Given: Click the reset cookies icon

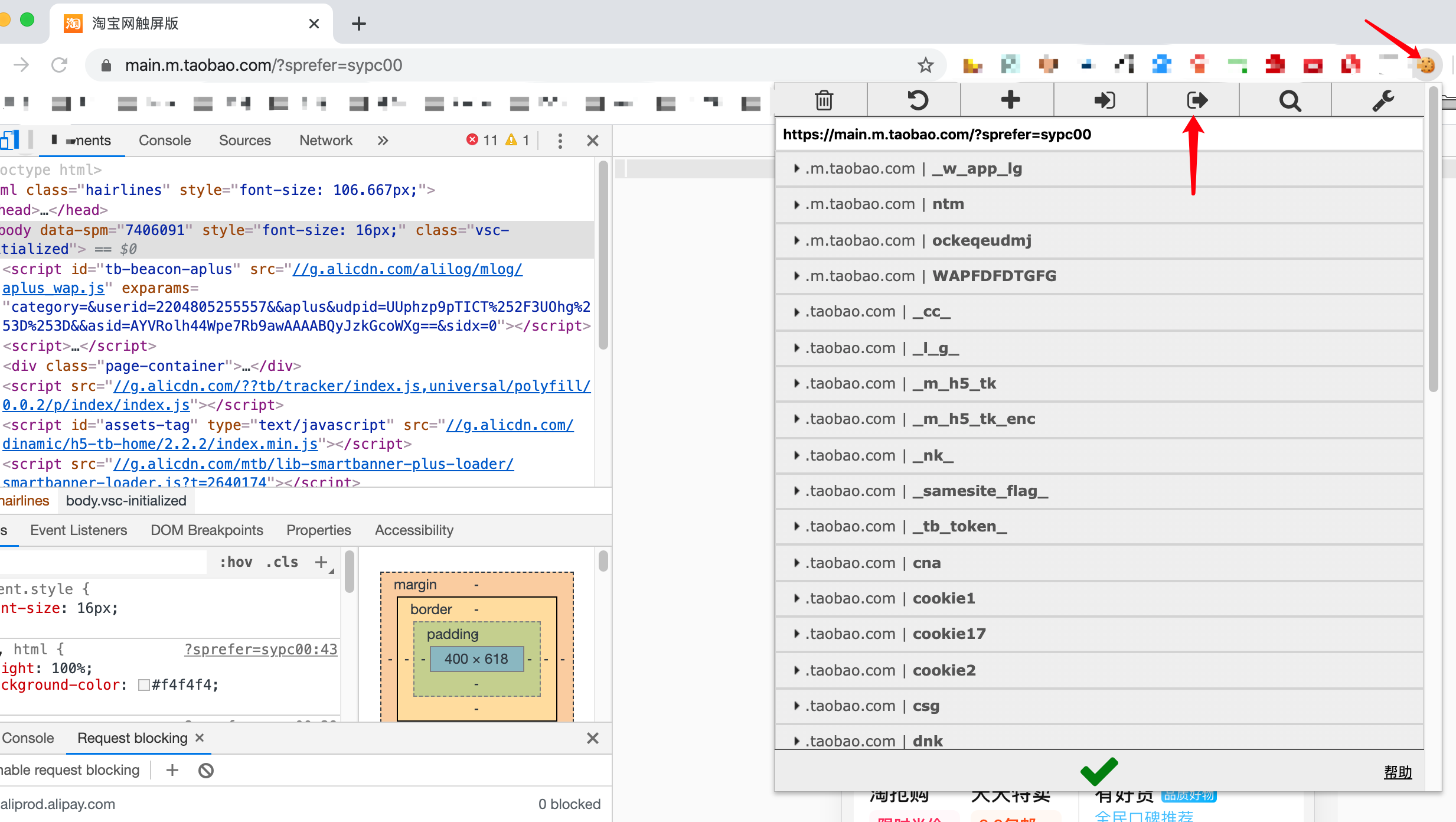Looking at the screenshot, I should tap(917, 100).
